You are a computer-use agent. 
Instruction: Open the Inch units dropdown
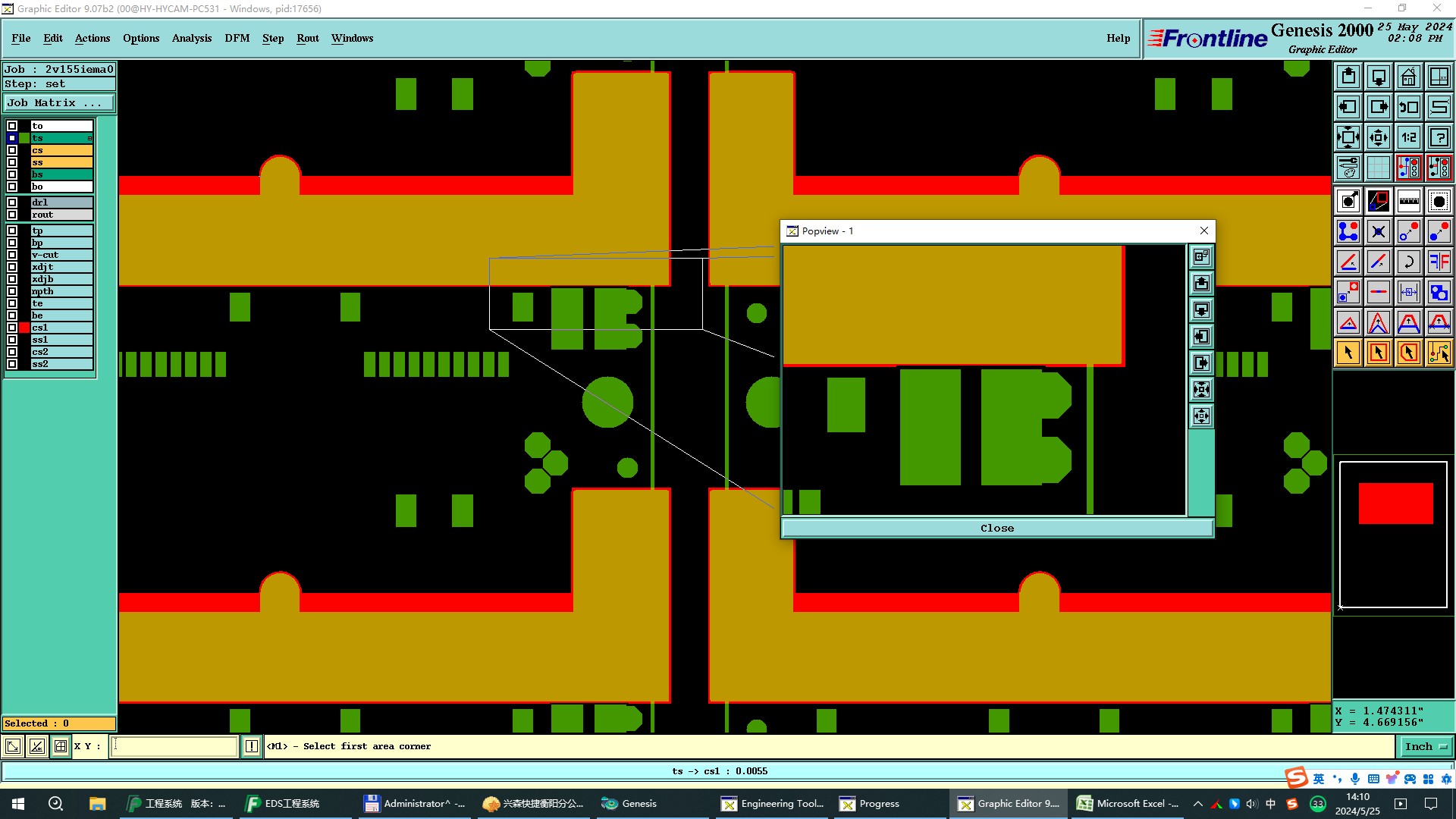pos(1426,746)
